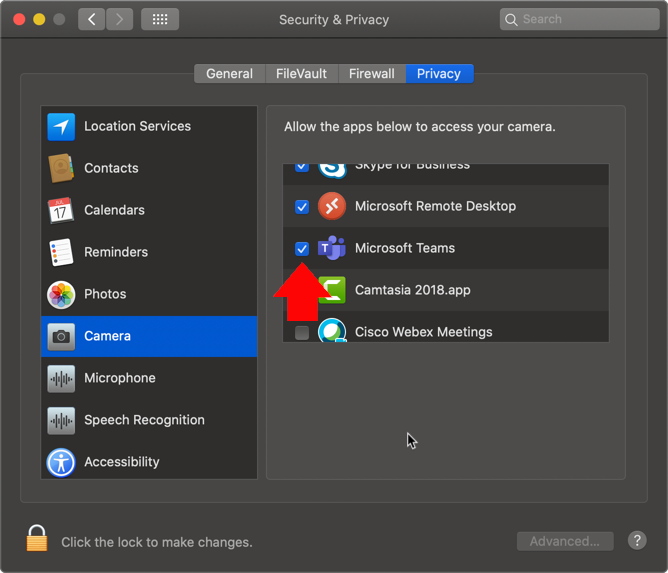The width and height of the screenshot is (668, 573).
Task: Select Reminders label in privacy list
Action: tap(116, 252)
